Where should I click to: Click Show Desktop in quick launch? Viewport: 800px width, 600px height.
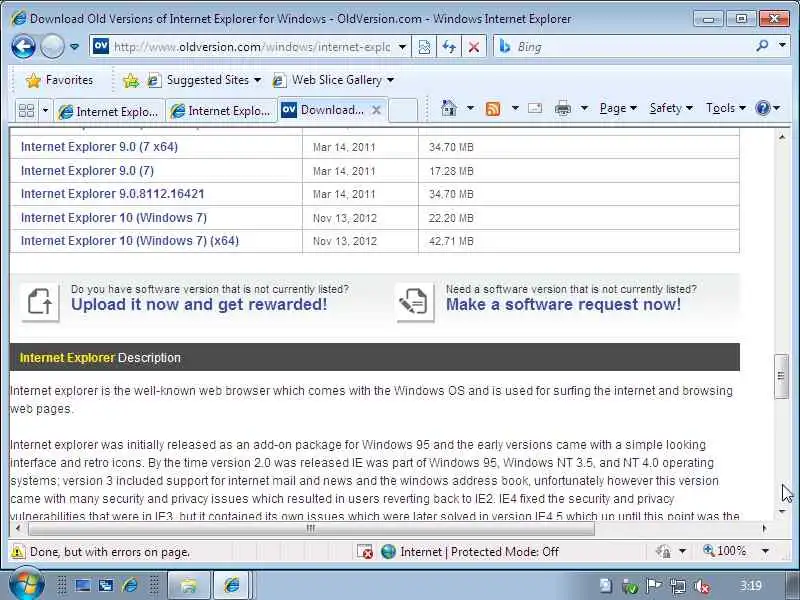(83, 585)
